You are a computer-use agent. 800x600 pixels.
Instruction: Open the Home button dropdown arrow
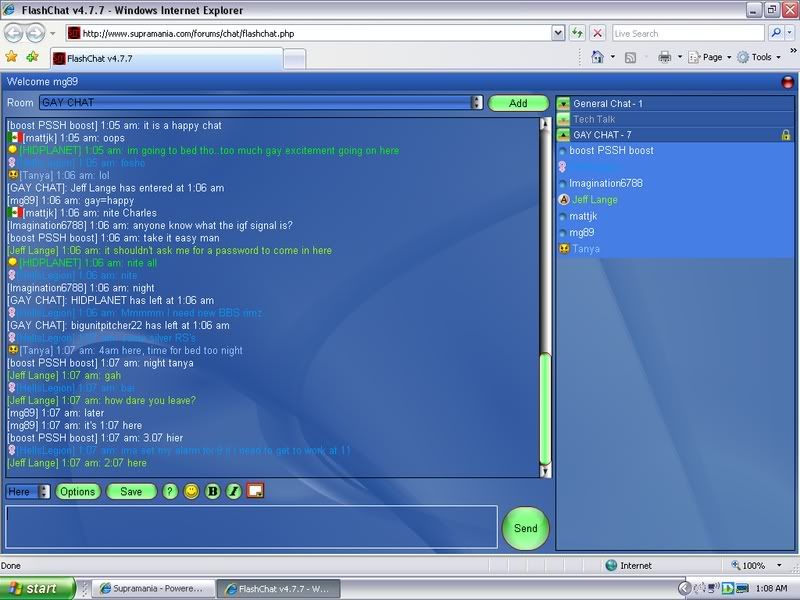(613, 57)
